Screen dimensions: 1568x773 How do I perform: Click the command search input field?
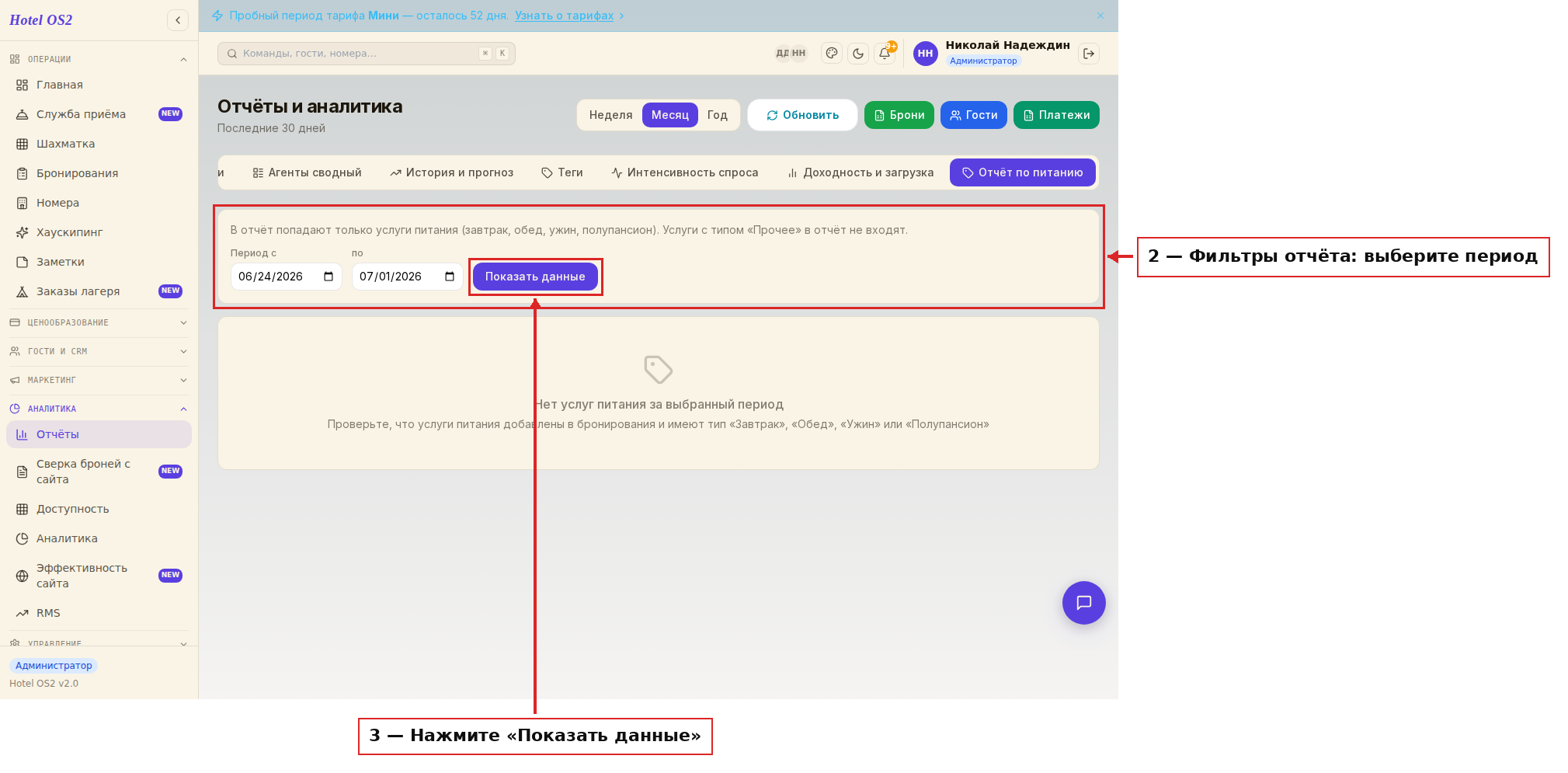tap(367, 54)
